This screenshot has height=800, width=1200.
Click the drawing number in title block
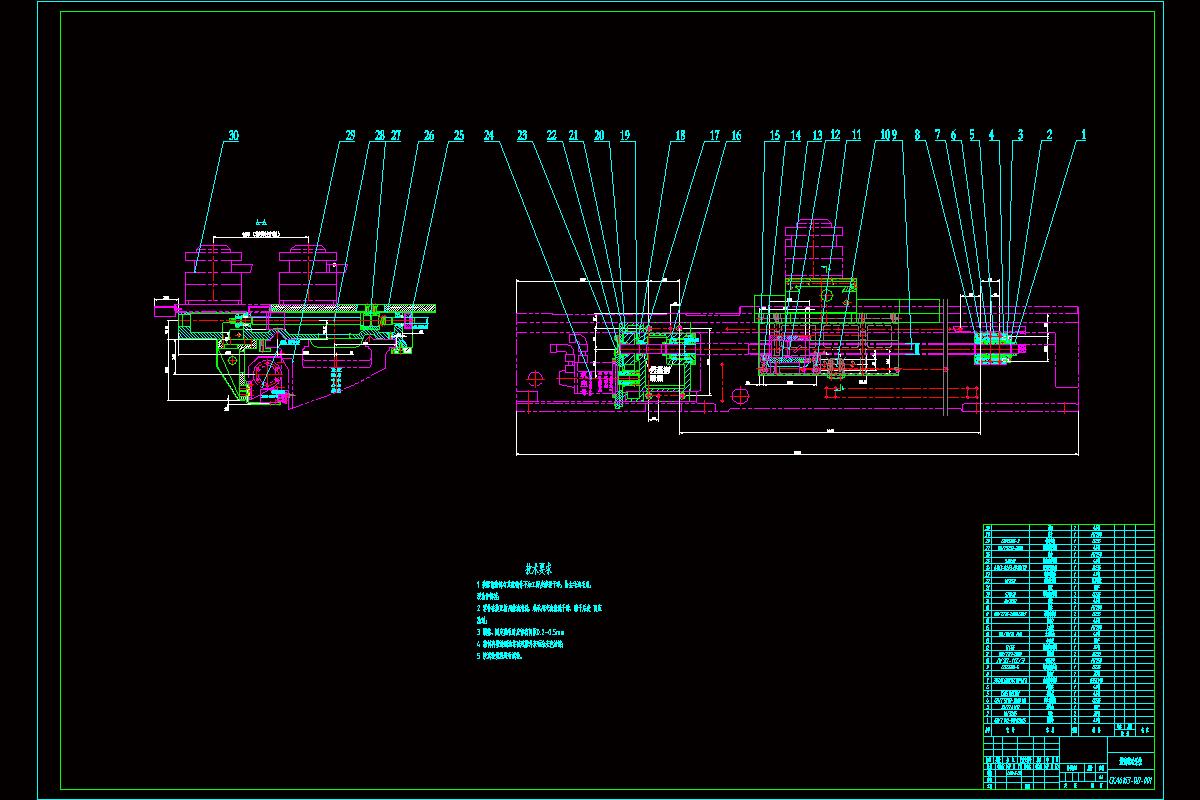1130,778
